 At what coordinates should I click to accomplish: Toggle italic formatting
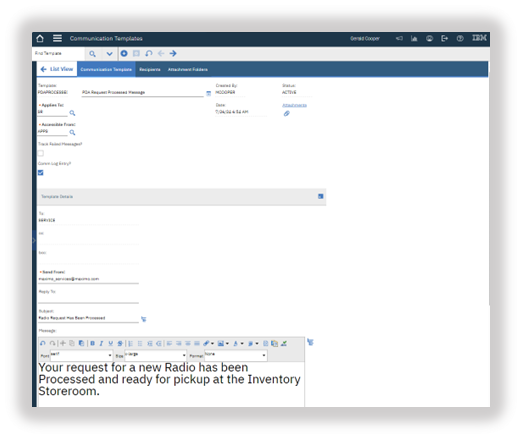click(101, 343)
